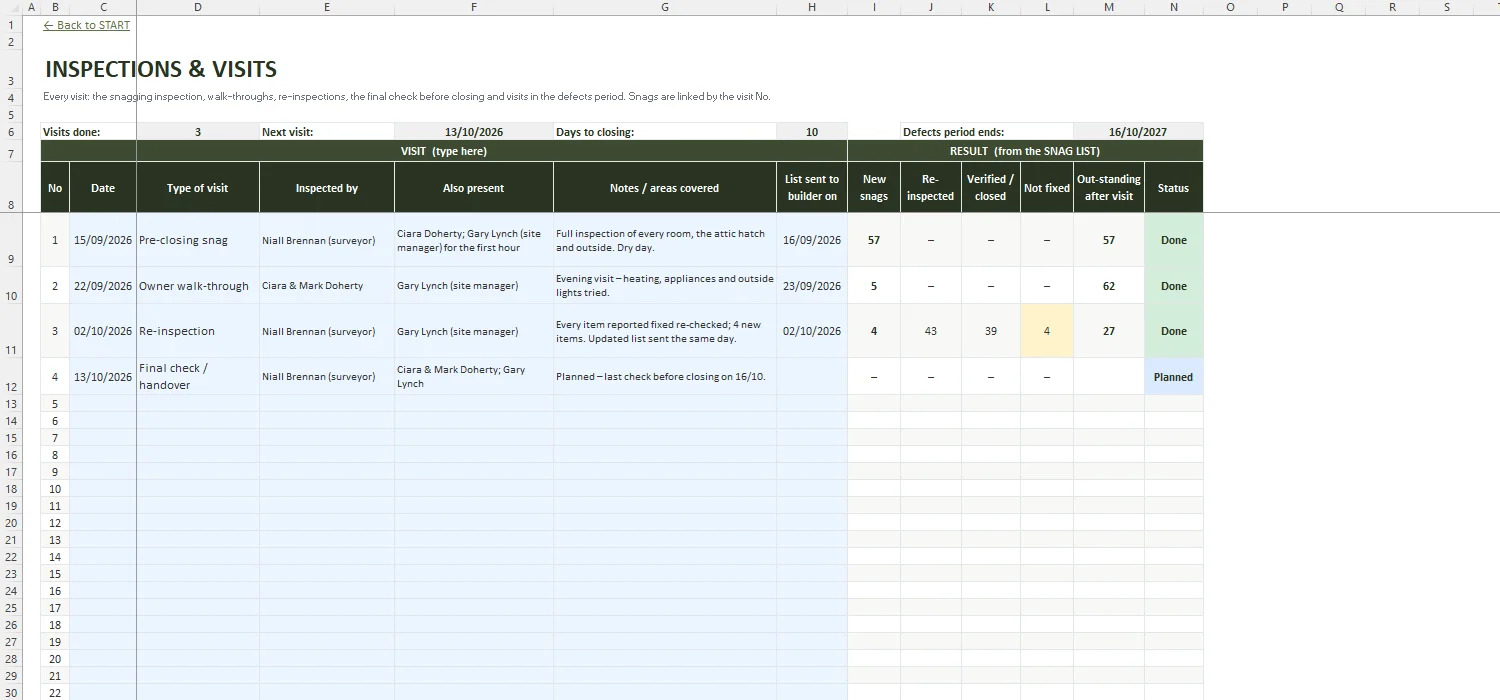Click the Verified / closed value 39

click(x=991, y=331)
